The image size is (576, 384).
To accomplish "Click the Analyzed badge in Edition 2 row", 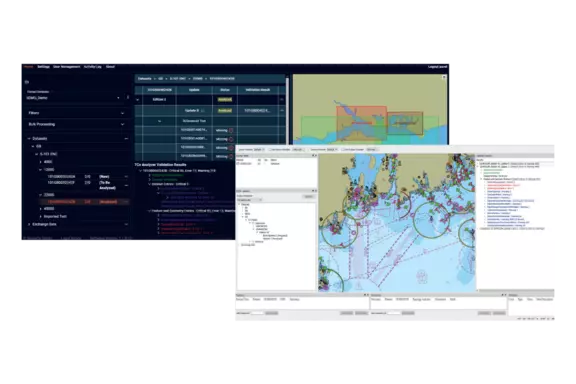I will click(225, 100).
